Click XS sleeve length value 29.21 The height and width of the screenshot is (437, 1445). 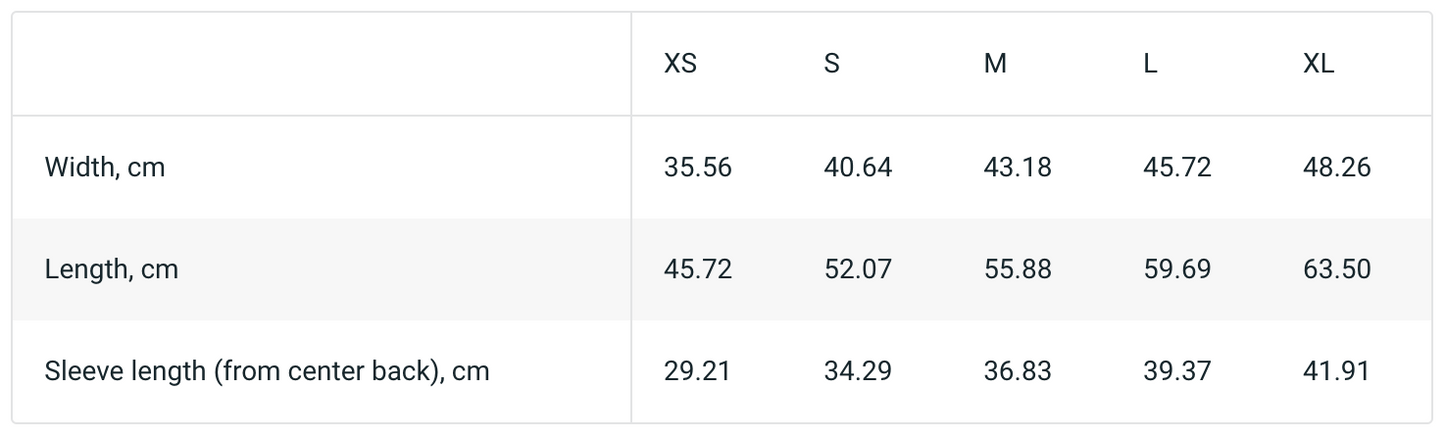click(x=698, y=371)
